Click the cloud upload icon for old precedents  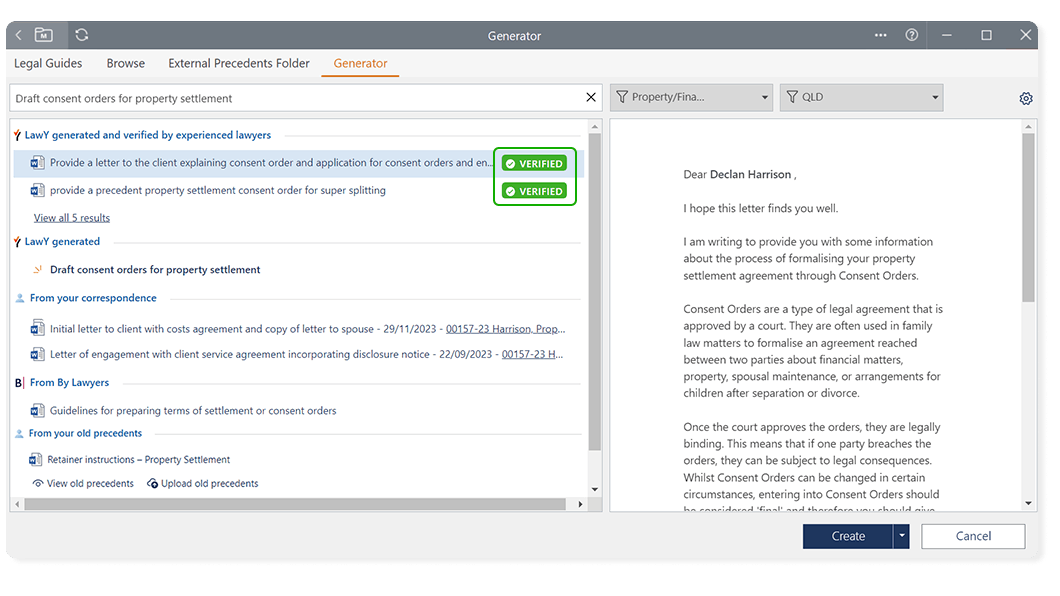click(x=153, y=484)
